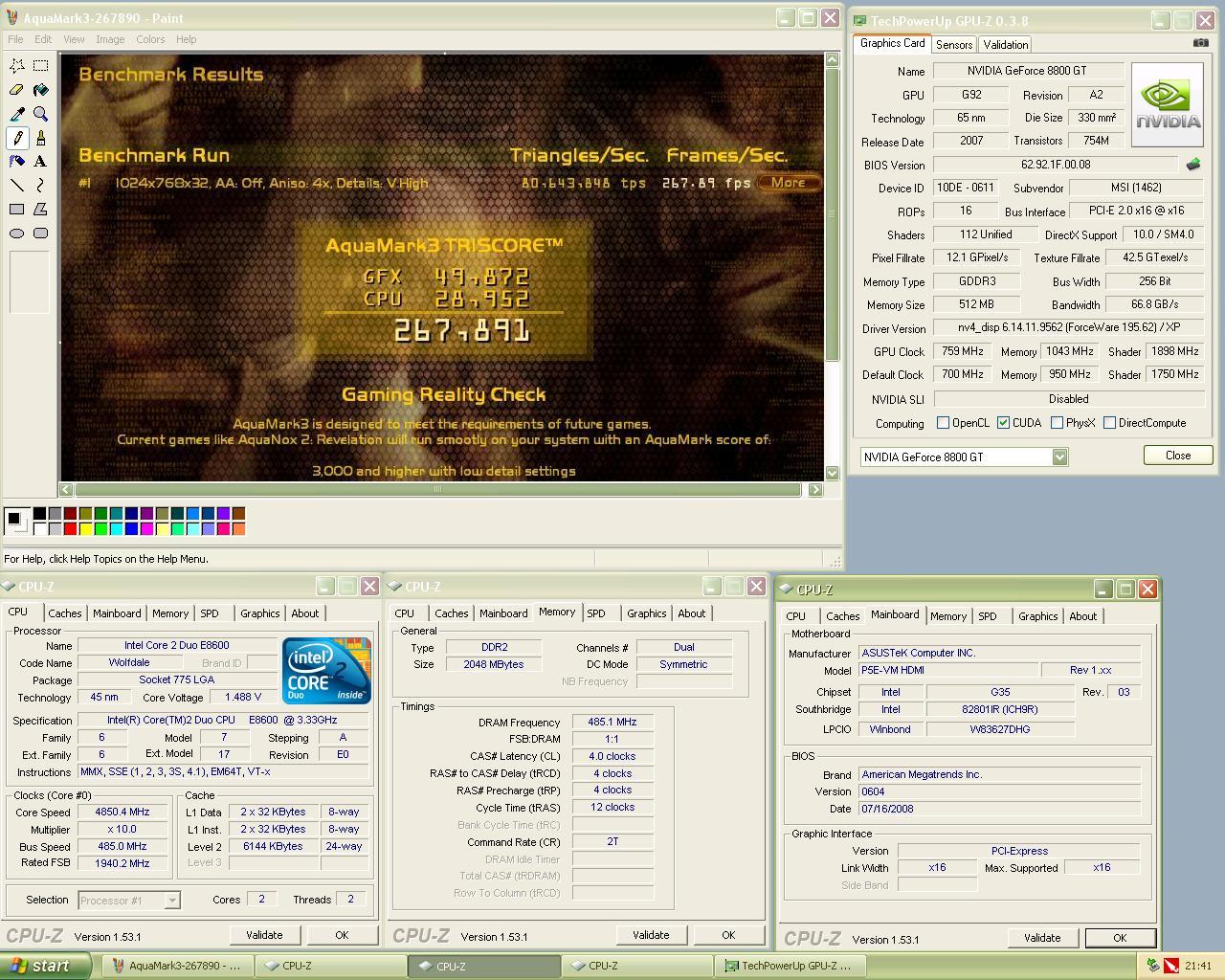1225x980 pixels.
Task: Choose the Curve tool in Paint
Action: point(40,186)
